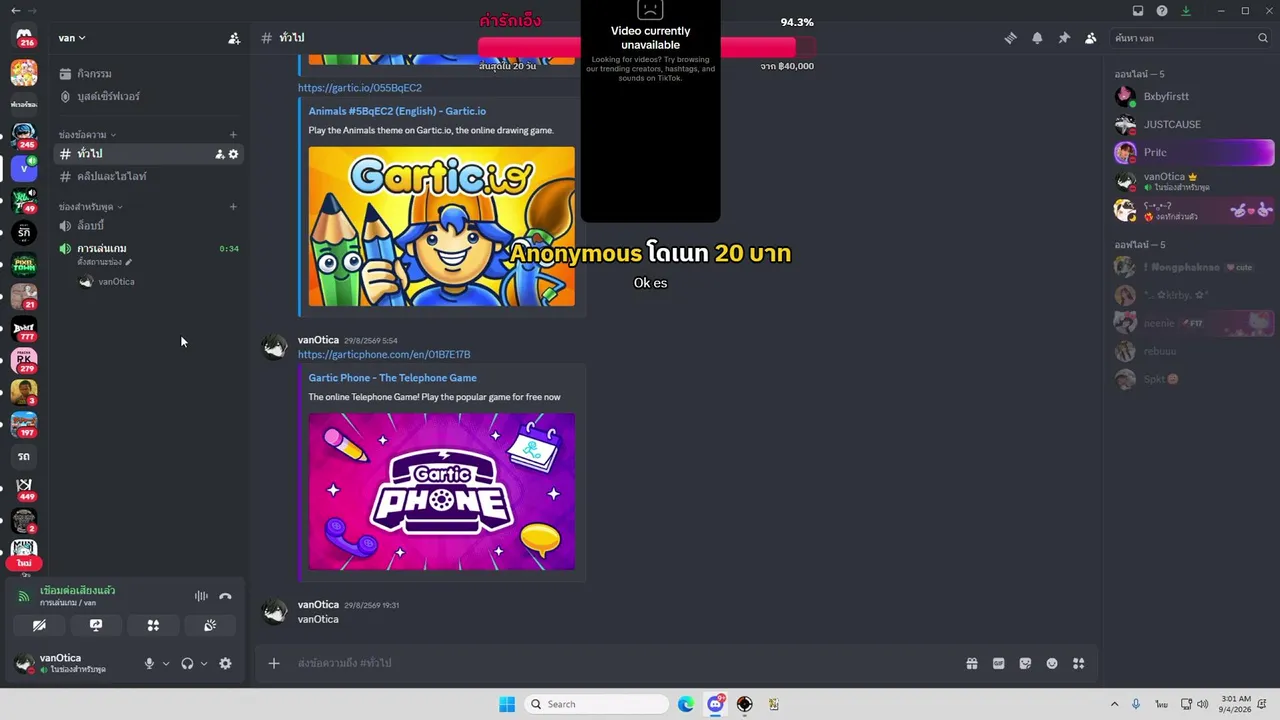Set channel status ตั้งสถานะช่อง
This screenshot has width=1280, height=720.
click(x=104, y=262)
